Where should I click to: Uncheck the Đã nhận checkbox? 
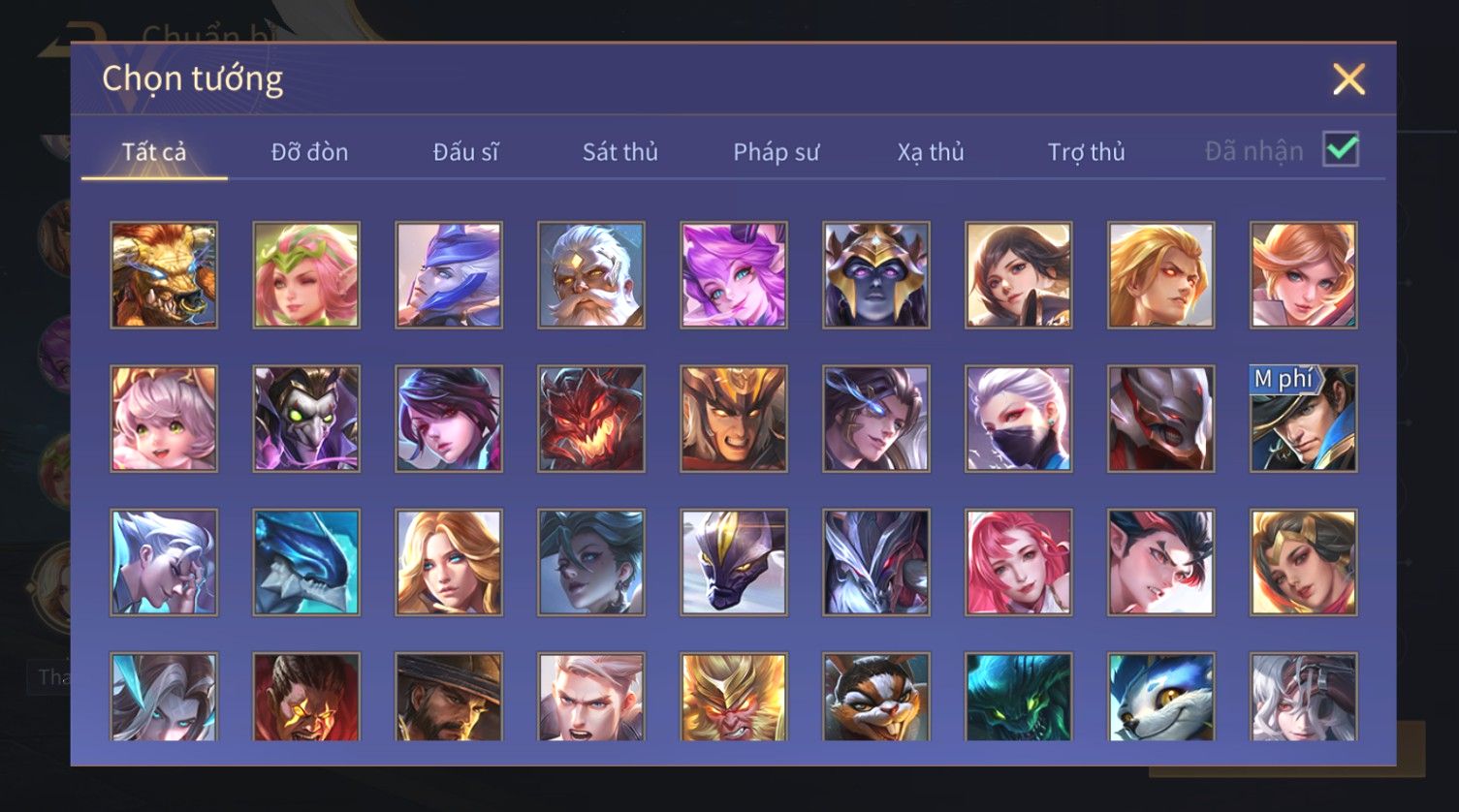pyautogui.click(x=1341, y=150)
